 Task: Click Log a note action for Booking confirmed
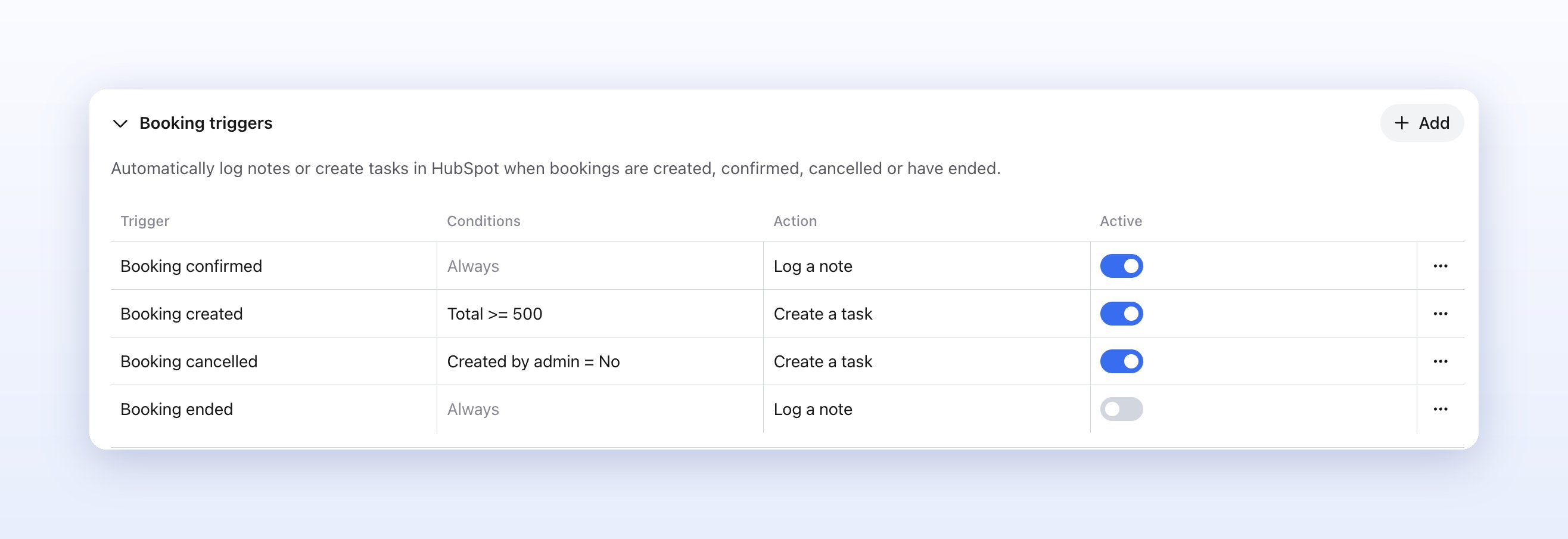coord(813,266)
